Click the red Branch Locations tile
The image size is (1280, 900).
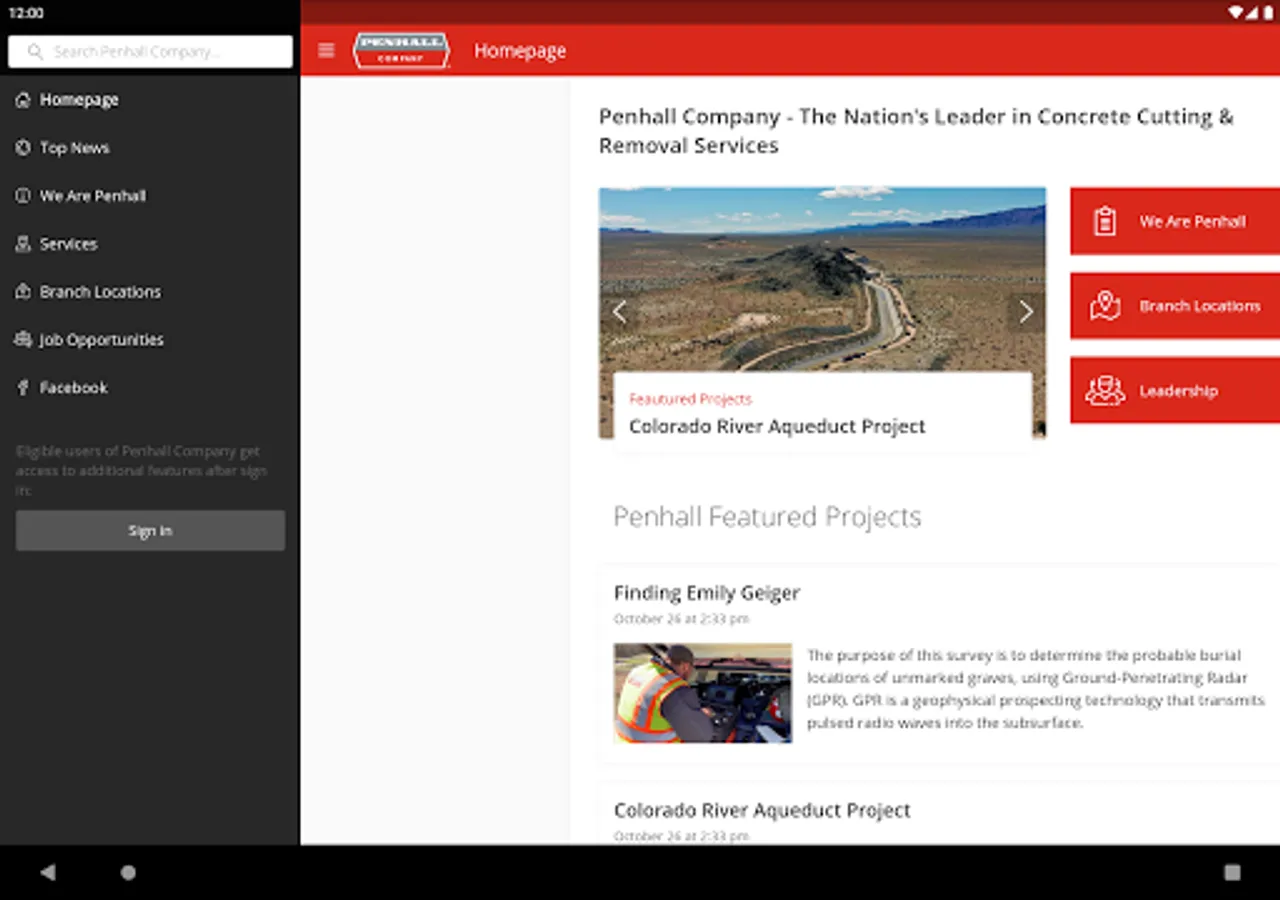(x=1175, y=306)
